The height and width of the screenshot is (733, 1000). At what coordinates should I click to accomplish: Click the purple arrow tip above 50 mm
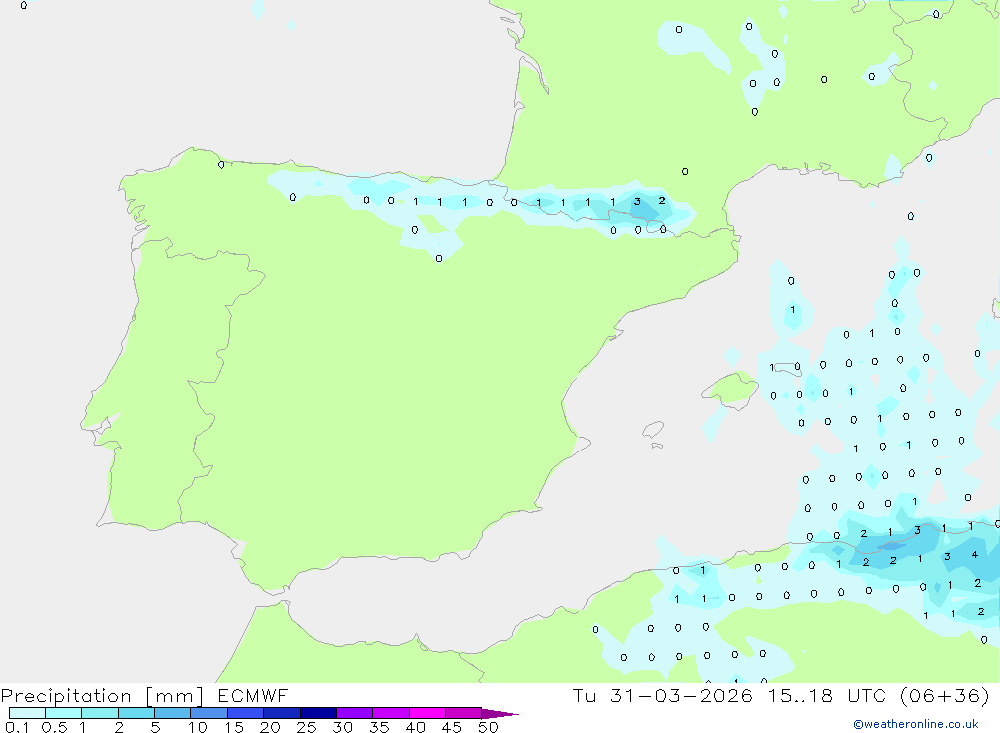click(x=500, y=714)
